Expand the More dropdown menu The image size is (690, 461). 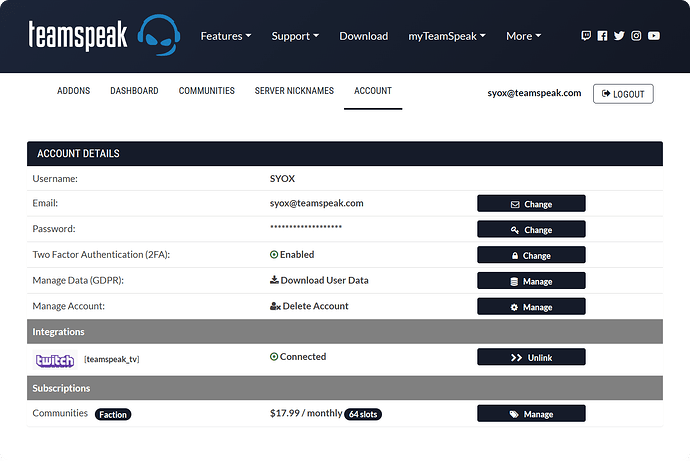pos(523,36)
